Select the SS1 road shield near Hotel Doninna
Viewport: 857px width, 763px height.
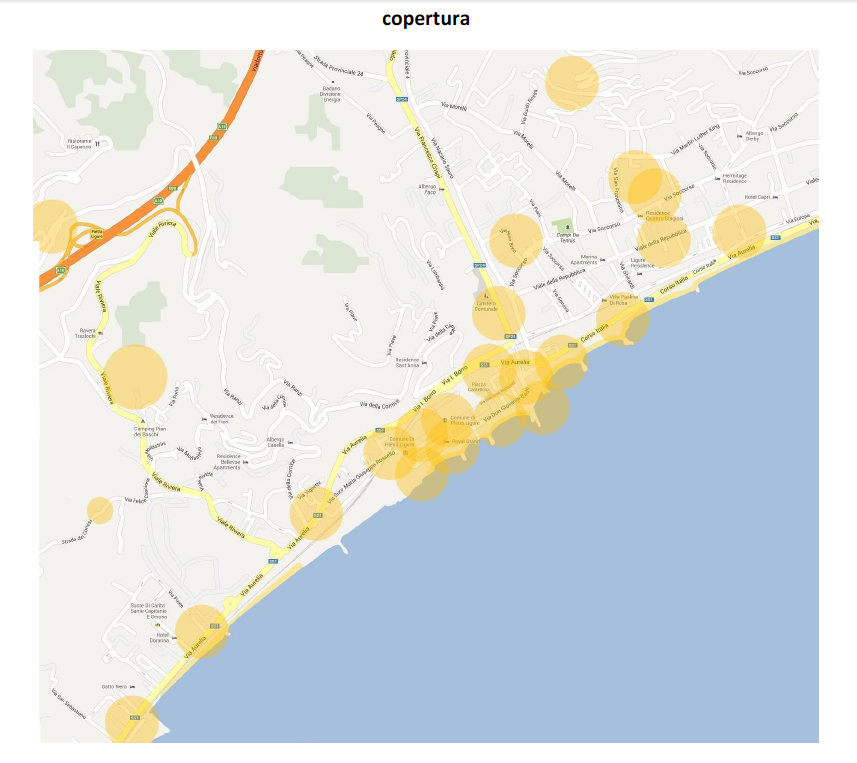(x=215, y=626)
